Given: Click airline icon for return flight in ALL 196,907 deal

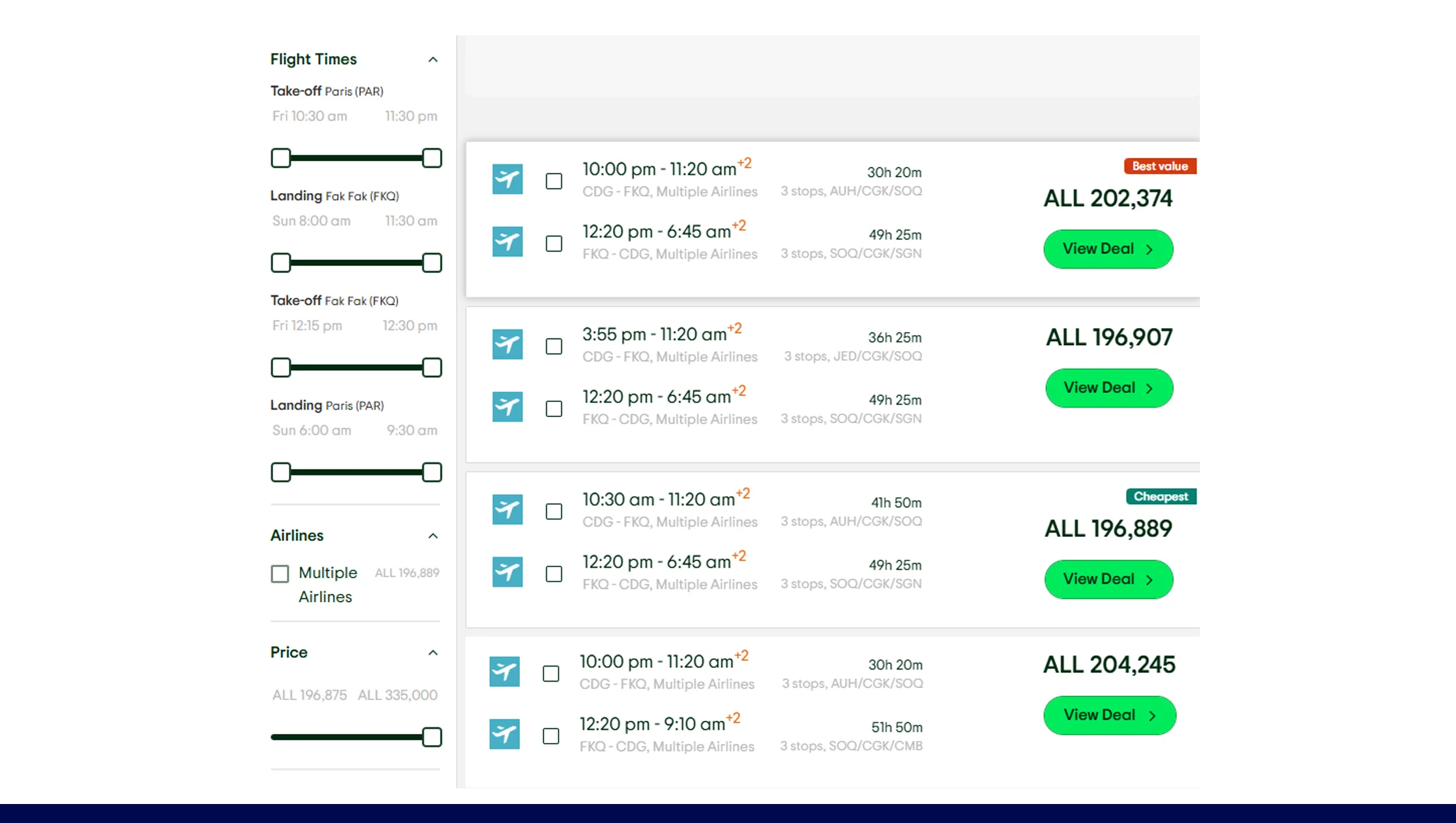Looking at the screenshot, I should 508,407.
